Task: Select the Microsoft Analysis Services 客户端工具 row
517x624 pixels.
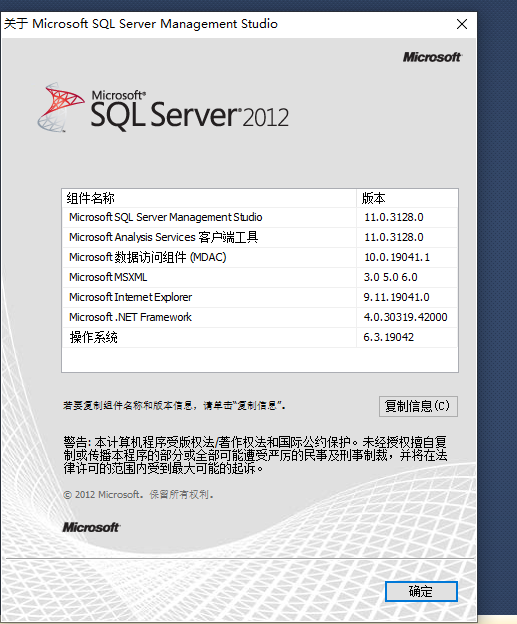Action: [260, 237]
